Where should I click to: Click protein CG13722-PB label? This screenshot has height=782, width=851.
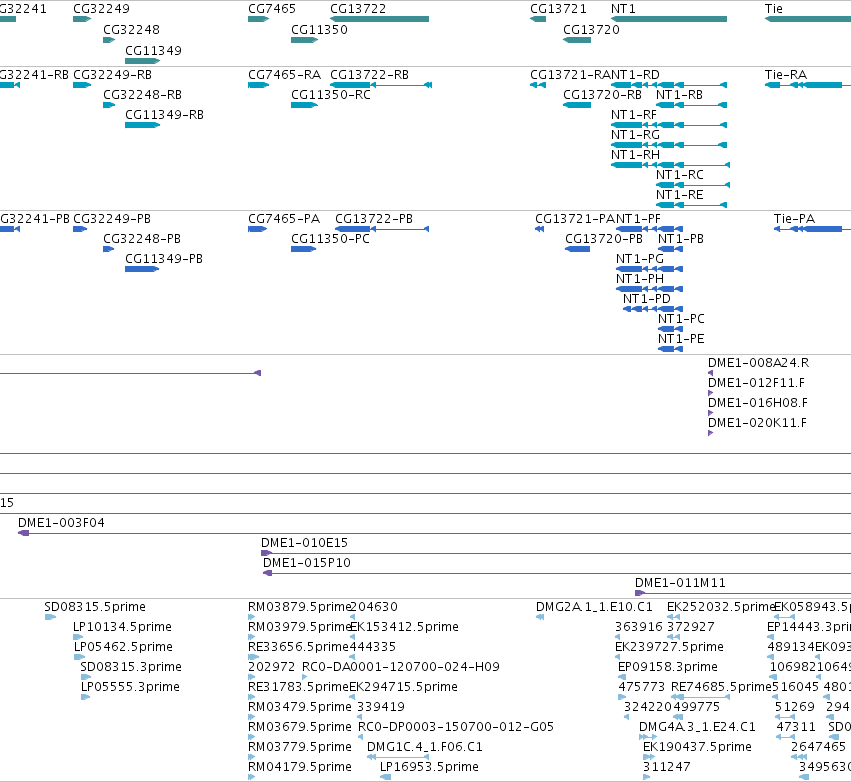(373, 219)
